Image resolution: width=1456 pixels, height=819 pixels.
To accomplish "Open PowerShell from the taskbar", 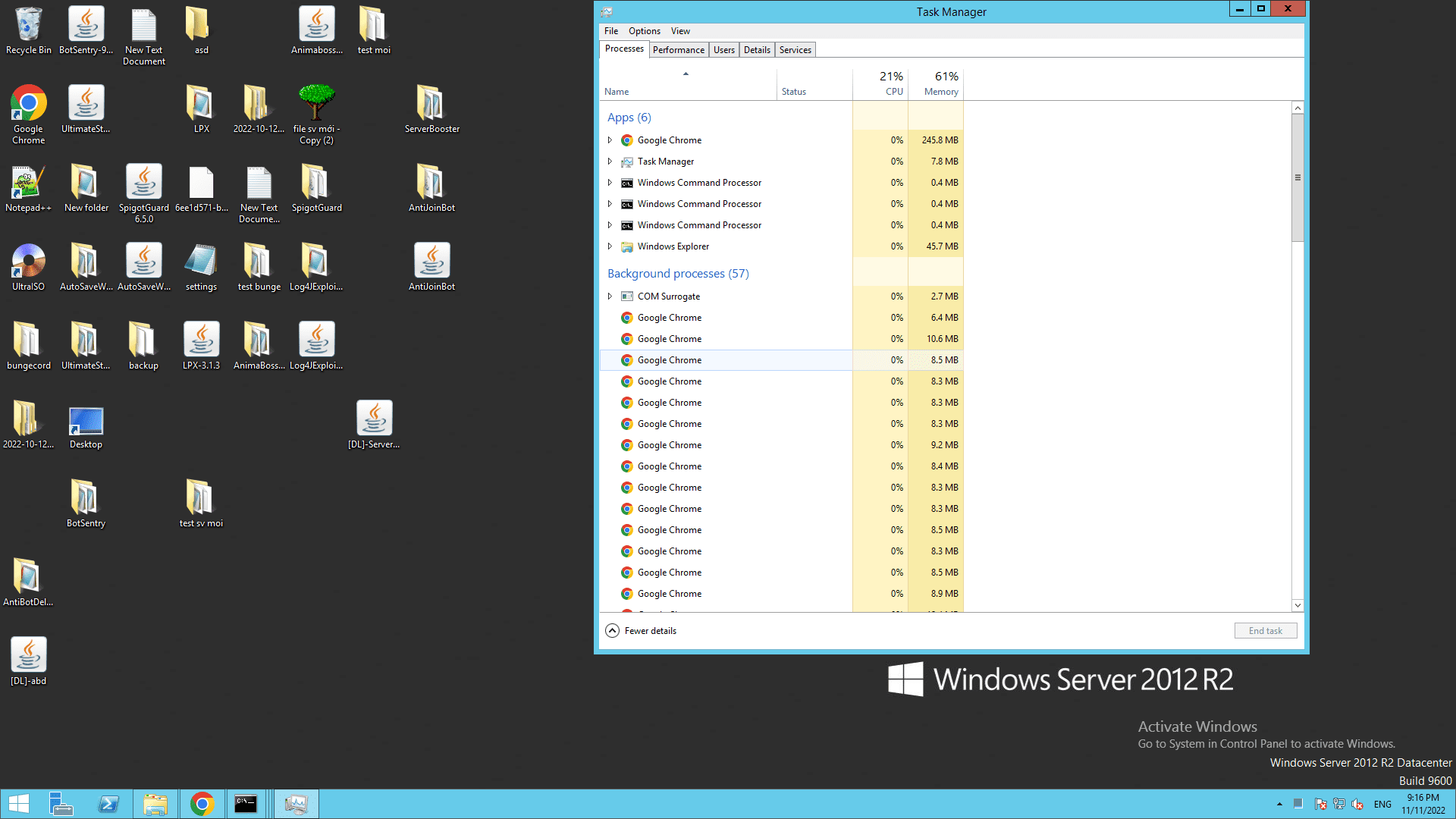I will coord(108,804).
